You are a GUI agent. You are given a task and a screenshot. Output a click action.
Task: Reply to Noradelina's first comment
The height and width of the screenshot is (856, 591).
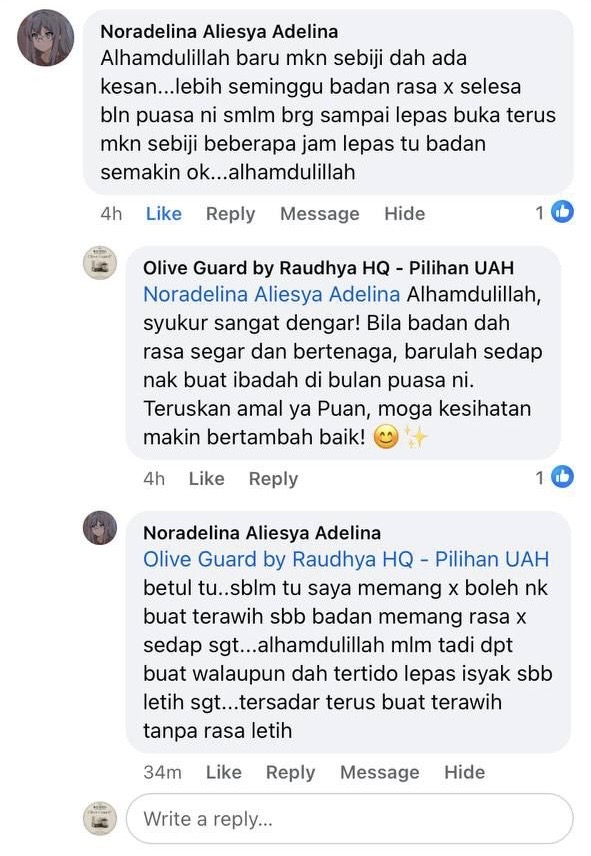tap(230, 213)
